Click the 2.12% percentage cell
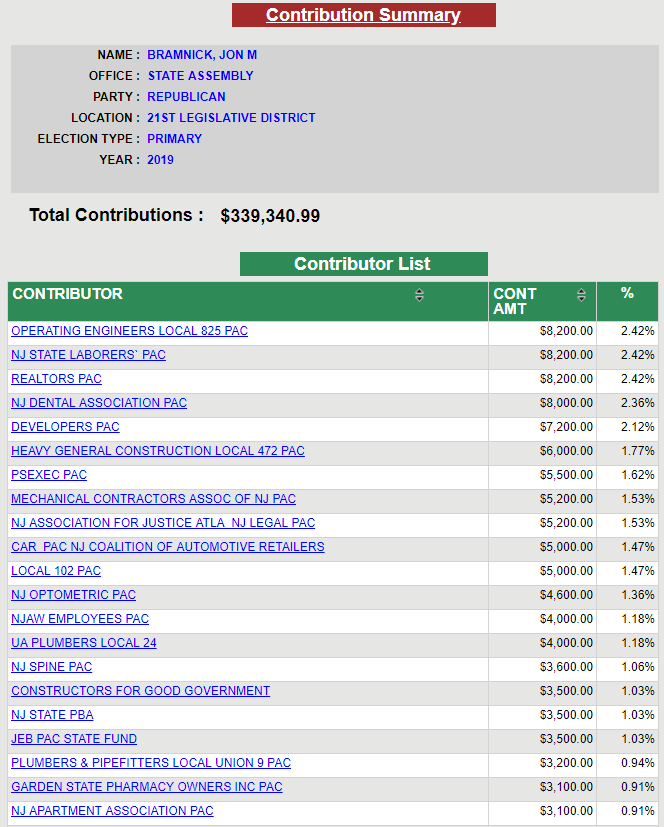This screenshot has width=664, height=827. point(628,427)
